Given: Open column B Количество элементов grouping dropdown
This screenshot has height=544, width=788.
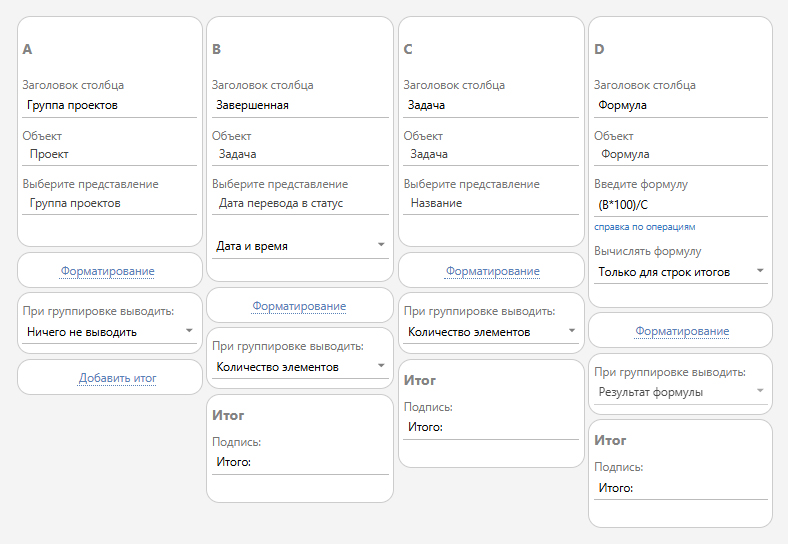Looking at the screenshot, I should (x=300, y=367).
